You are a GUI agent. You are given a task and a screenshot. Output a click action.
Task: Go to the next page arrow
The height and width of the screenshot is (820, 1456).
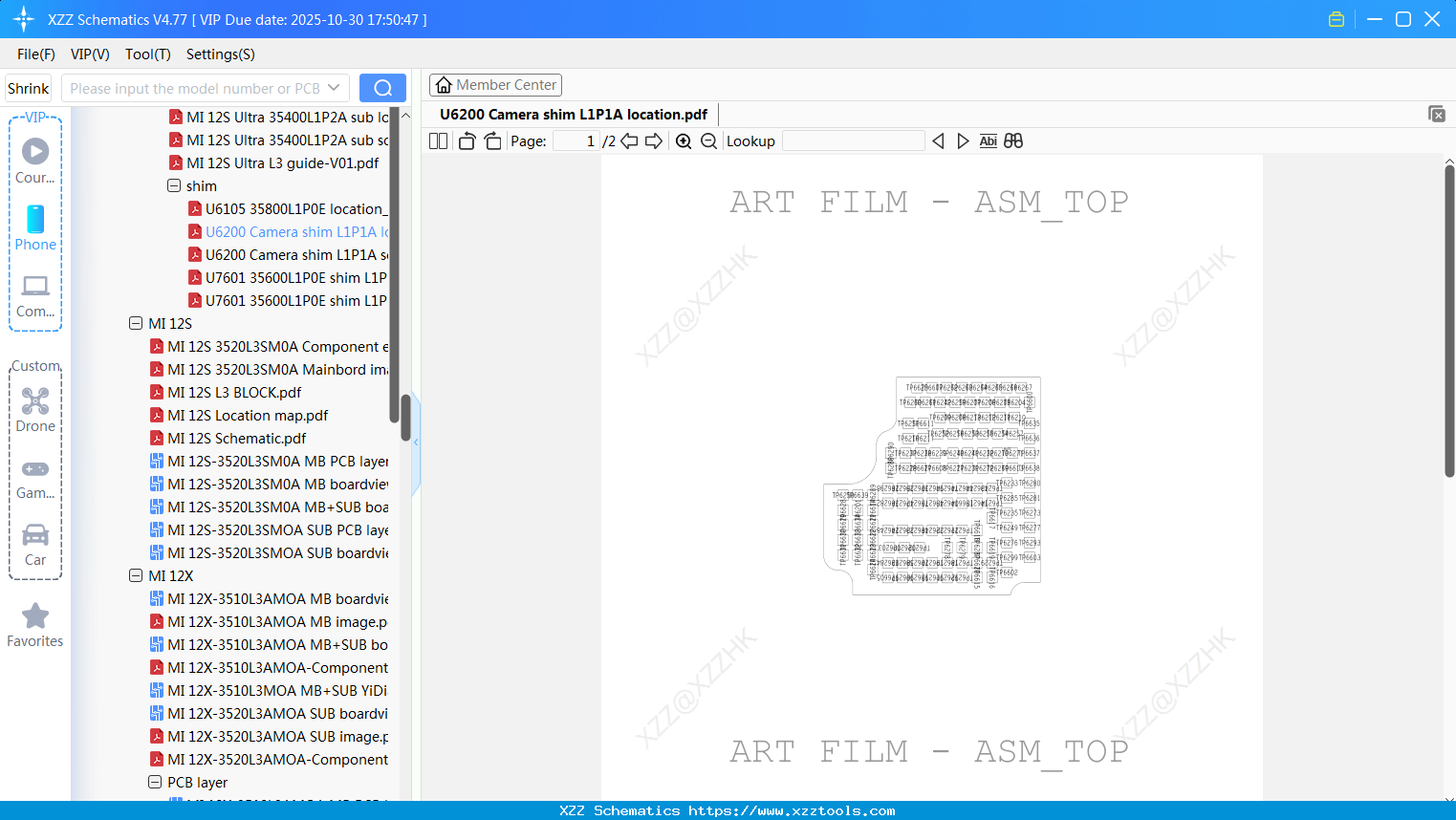pos(654,141)
